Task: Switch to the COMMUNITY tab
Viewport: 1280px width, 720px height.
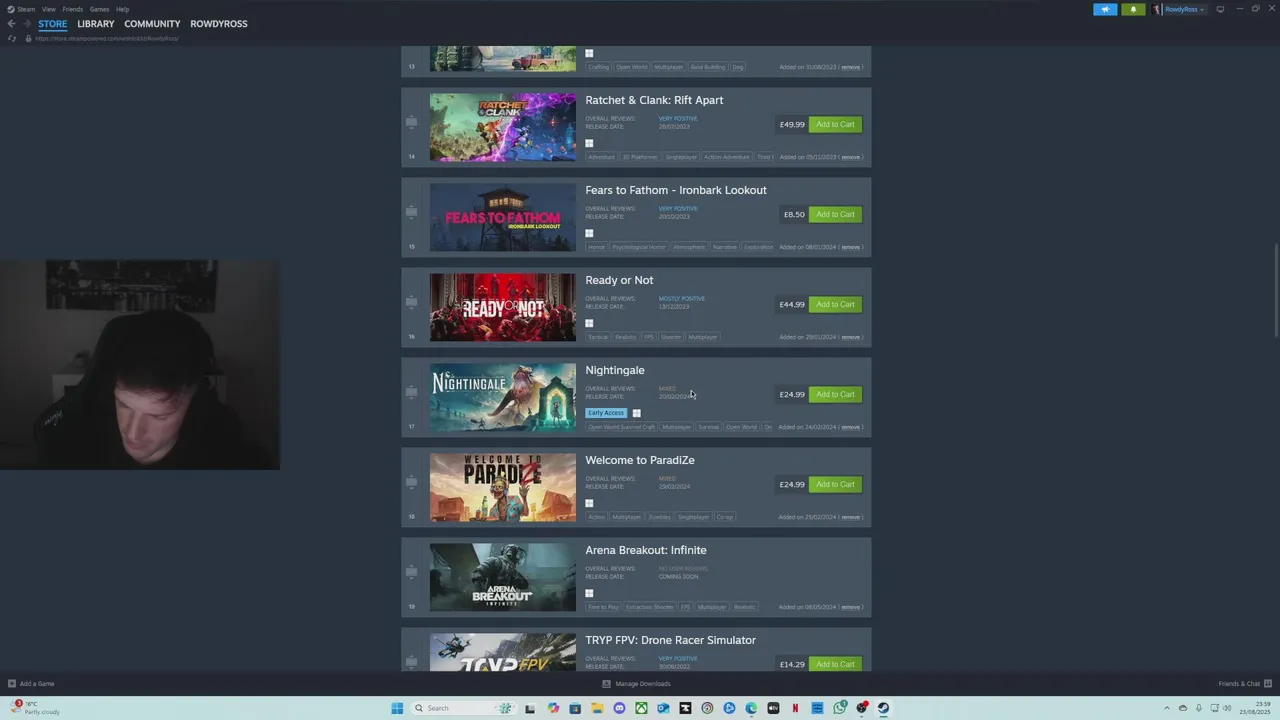Action: click(x=152, y=23)
